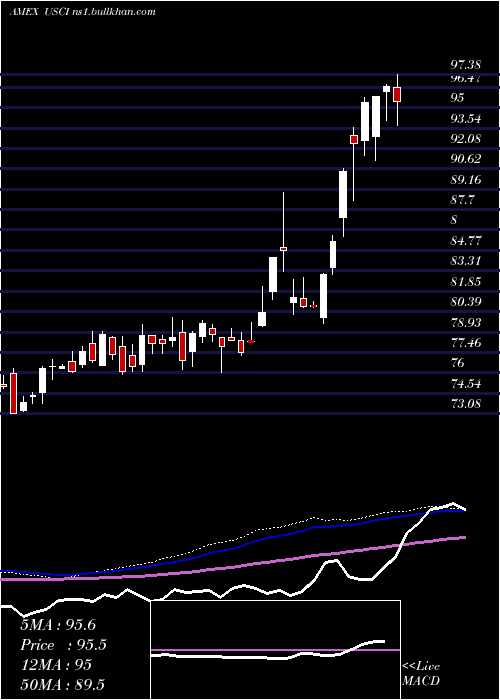Click the 78.93 price axis label
Viewport: 500px width, 700px height.
pos(465,323)
